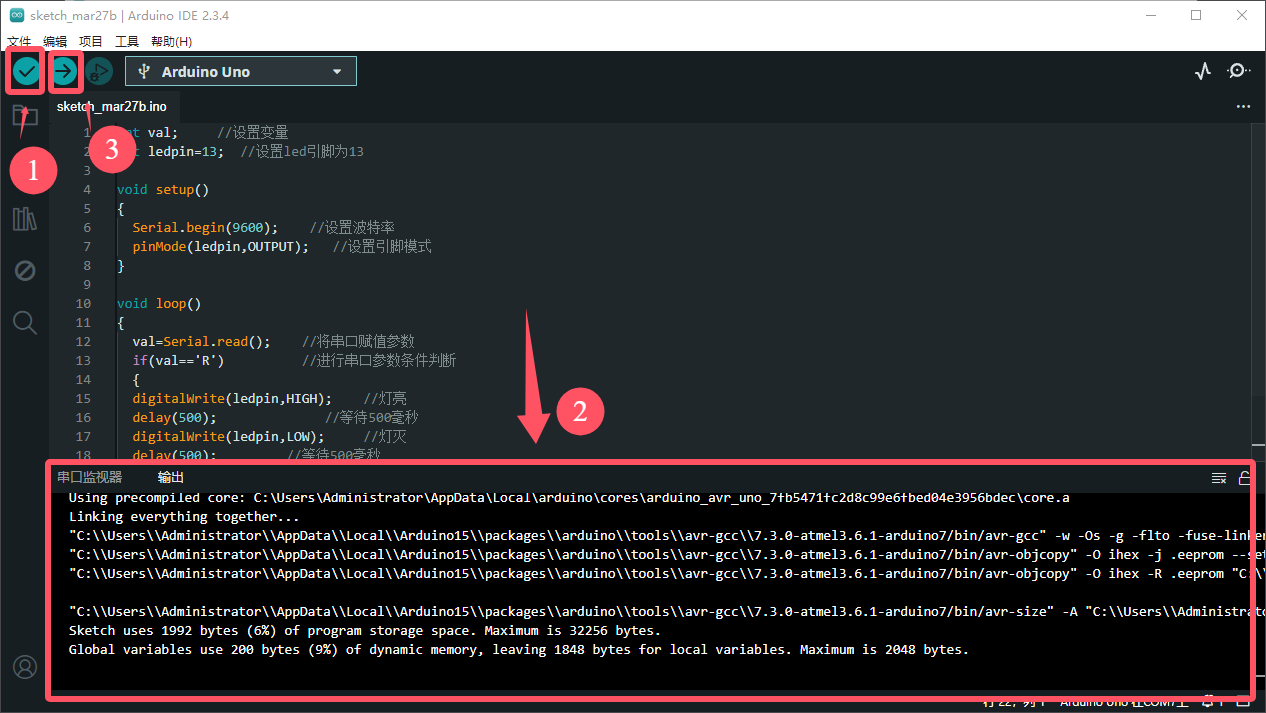Click the comment '//设置引脚模式'

tap(383, 246)
